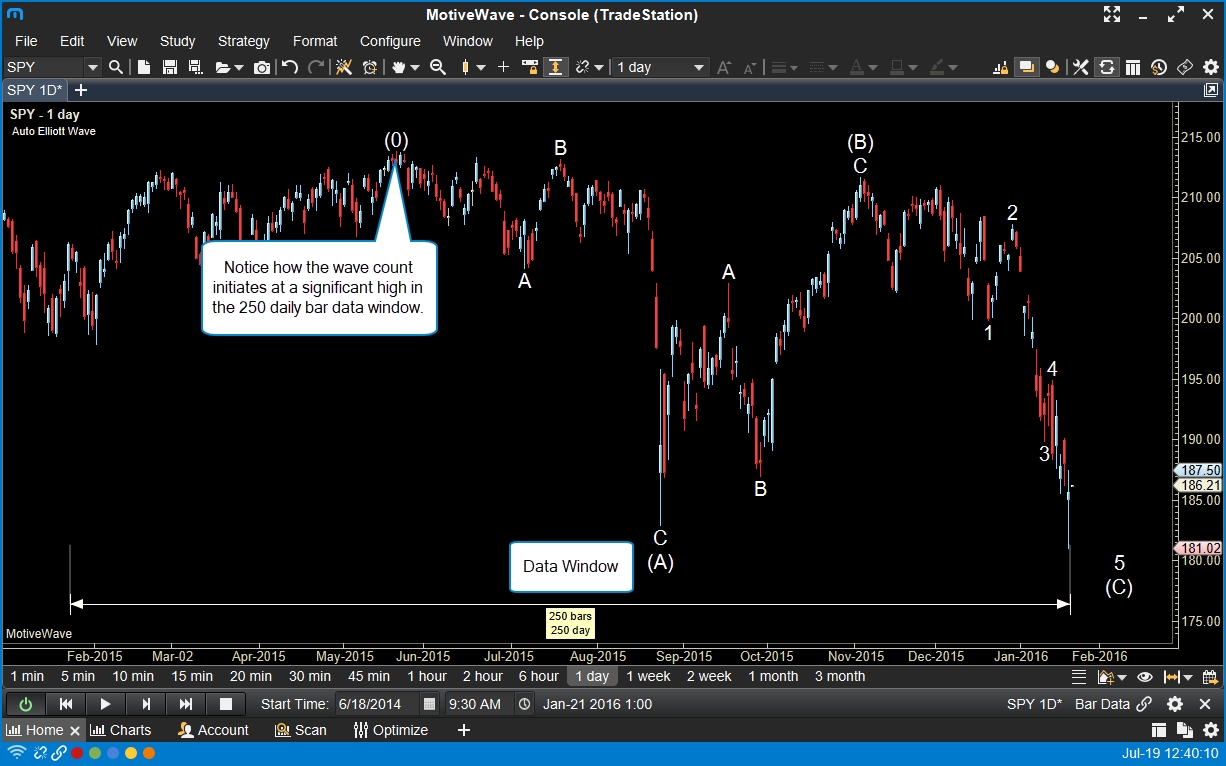
Task: Open the alarm clock alerts icon
Action: [370, 67]
